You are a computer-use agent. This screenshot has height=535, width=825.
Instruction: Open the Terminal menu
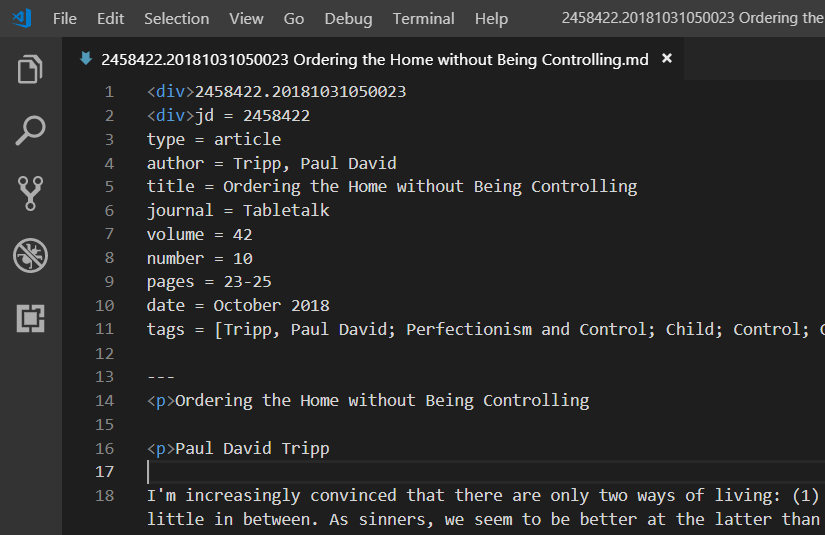[x=423, y=19]
